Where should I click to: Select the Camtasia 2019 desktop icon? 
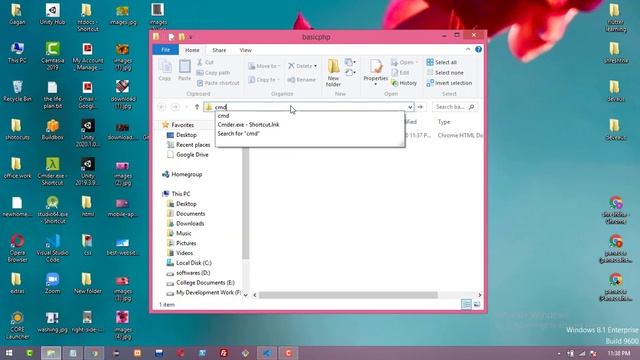pyautogui.click(x=53, y=56)
